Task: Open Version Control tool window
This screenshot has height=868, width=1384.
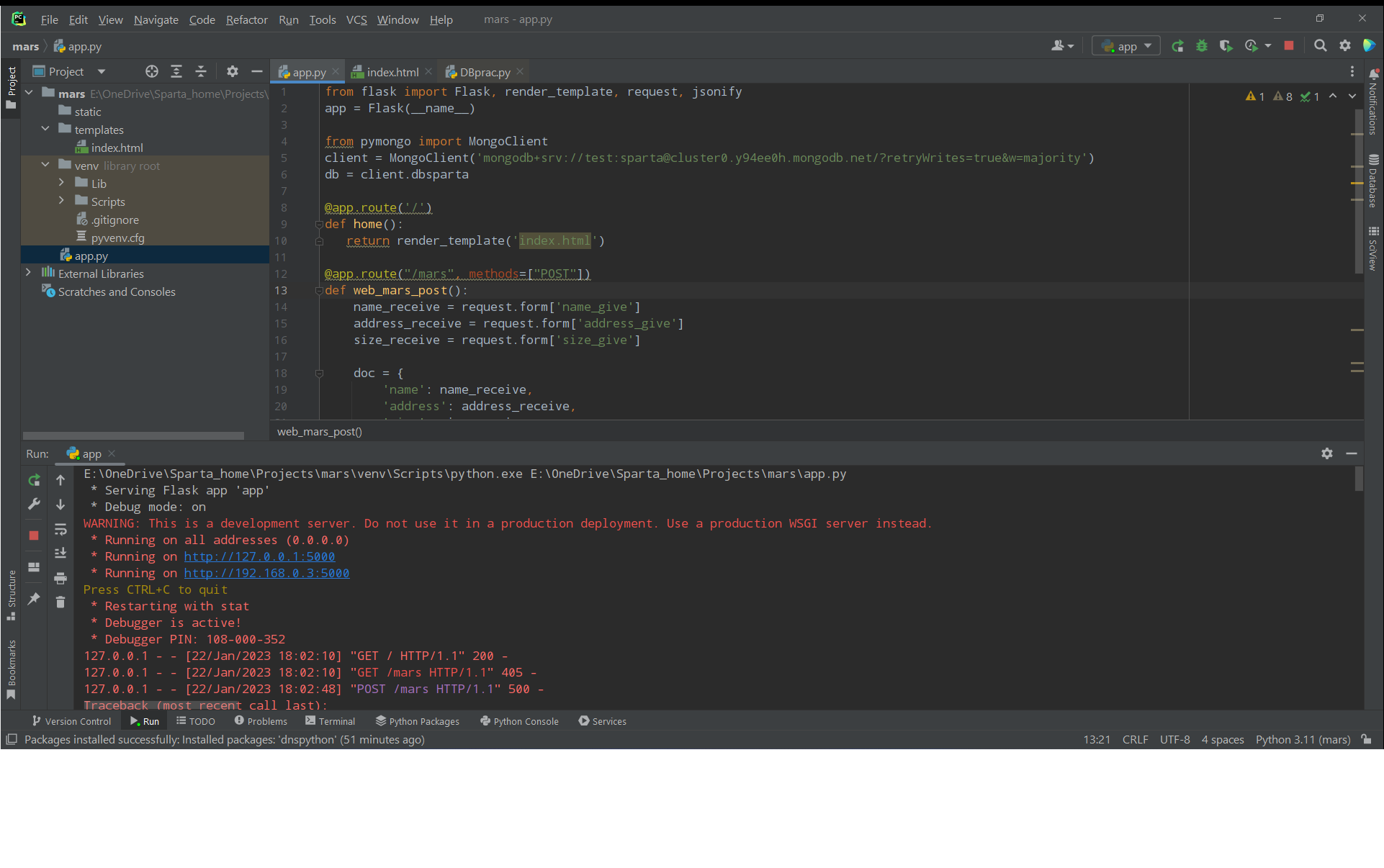Action: pos(71,721)
